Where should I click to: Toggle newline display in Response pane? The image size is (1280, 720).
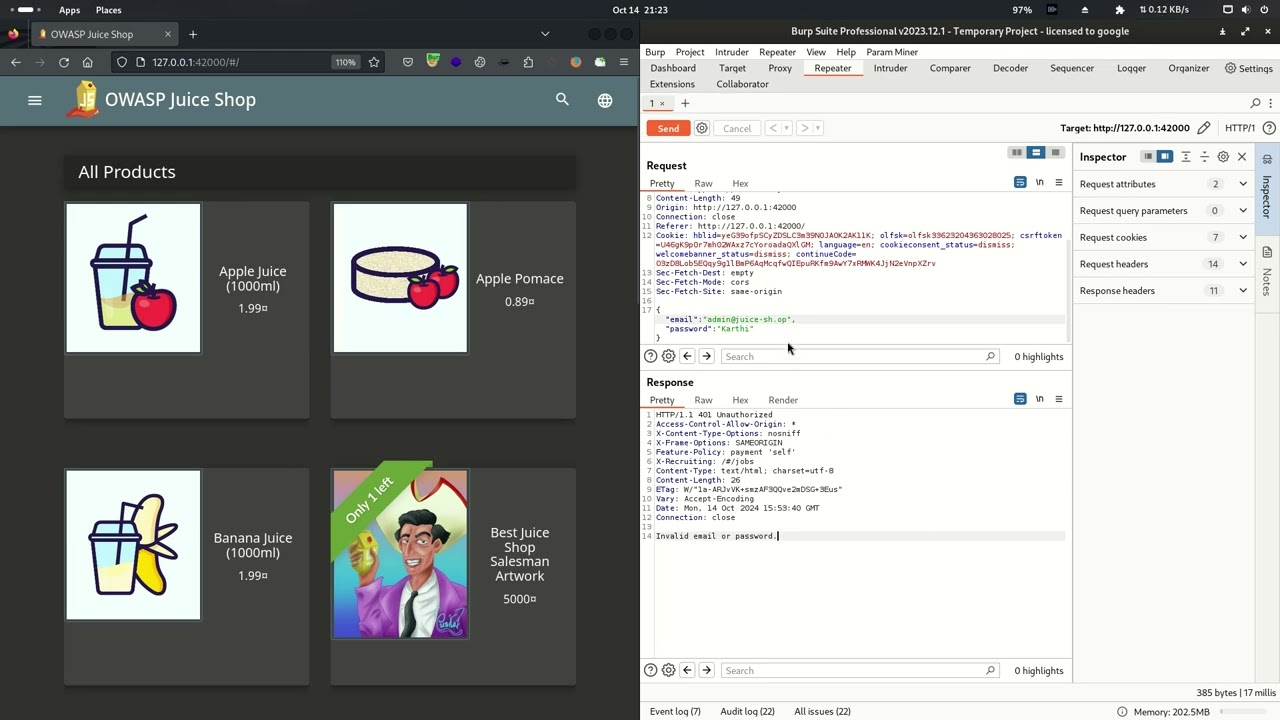(1040, 399)
